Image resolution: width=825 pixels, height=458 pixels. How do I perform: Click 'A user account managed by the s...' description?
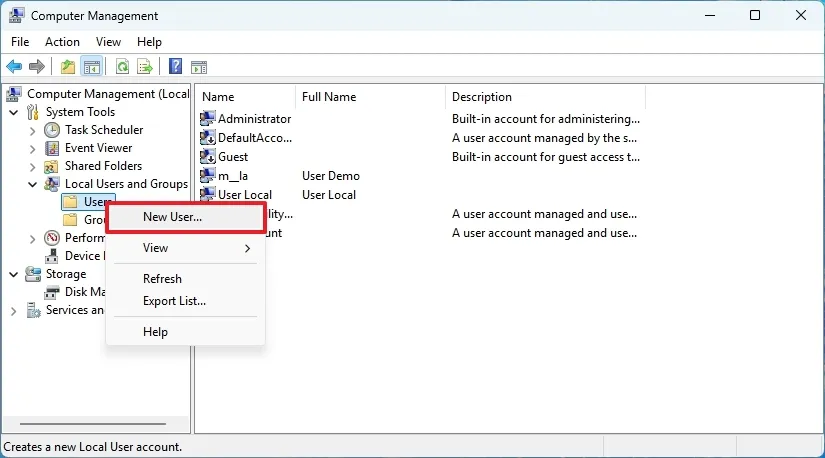[544, 138]
